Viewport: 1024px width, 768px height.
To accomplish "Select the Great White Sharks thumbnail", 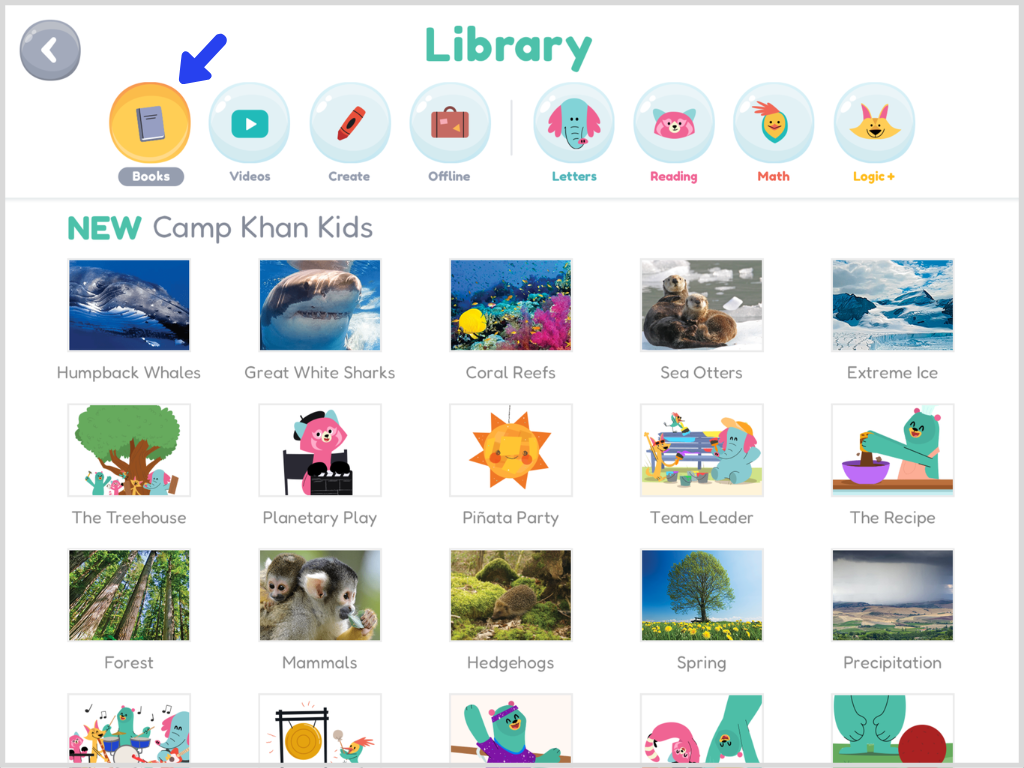I will click(319, 305).
